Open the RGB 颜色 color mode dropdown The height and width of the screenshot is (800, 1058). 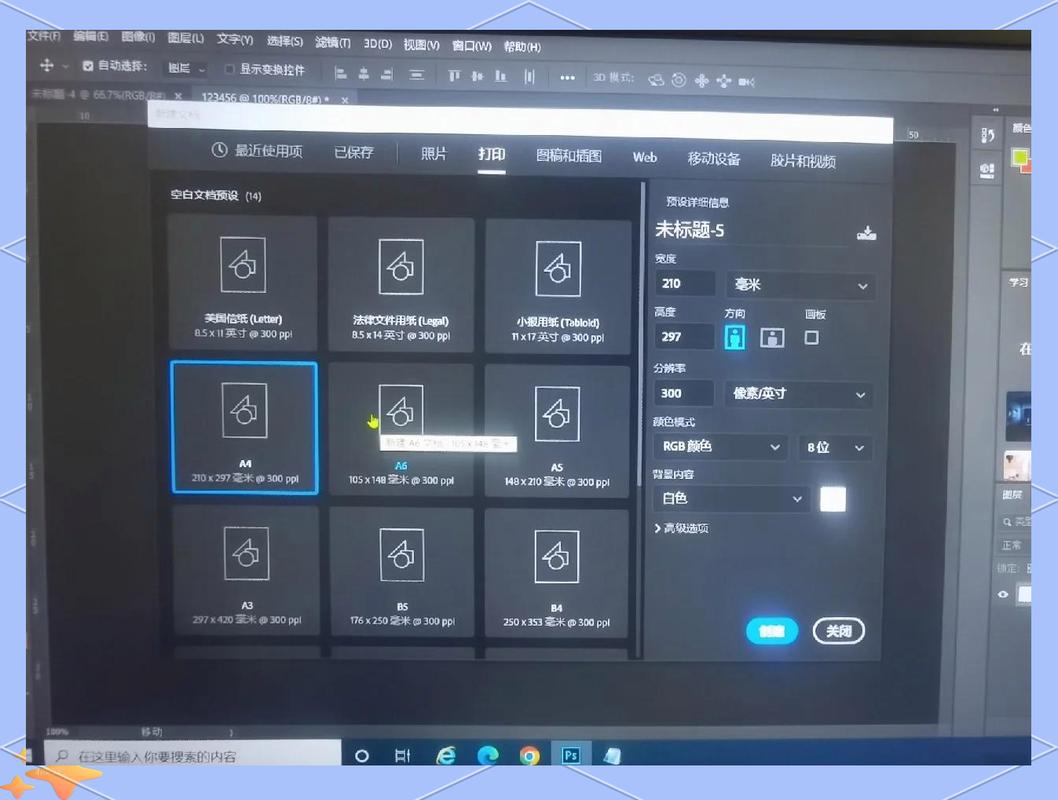(721, 447)
